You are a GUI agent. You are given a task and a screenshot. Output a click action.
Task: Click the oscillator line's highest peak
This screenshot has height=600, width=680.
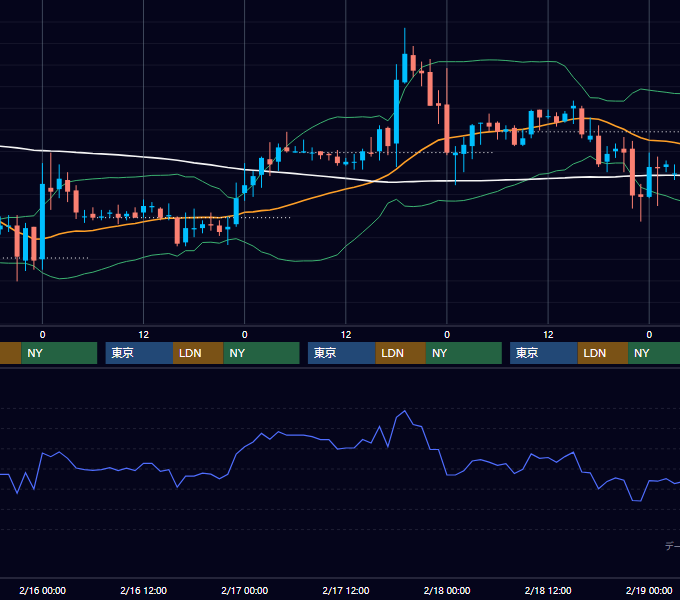(x=405, y=411)
